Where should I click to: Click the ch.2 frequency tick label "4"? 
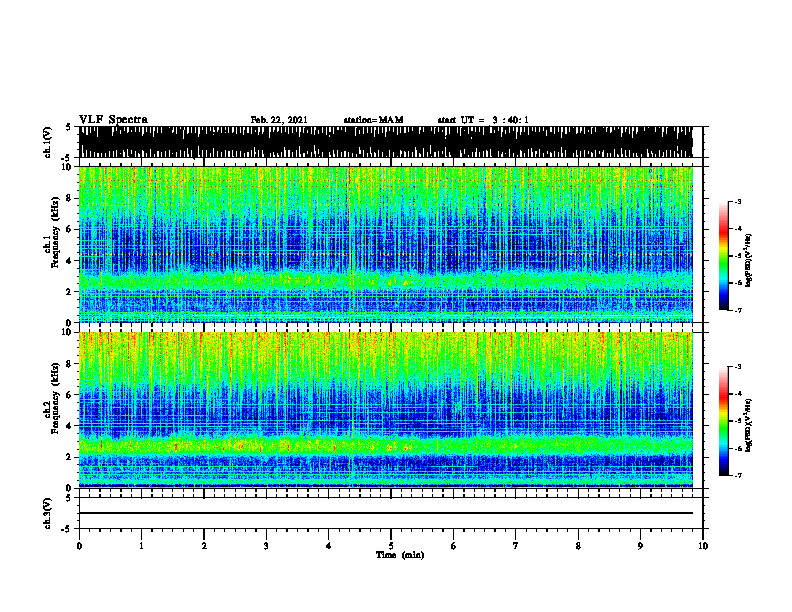click(x=70, y=426)
